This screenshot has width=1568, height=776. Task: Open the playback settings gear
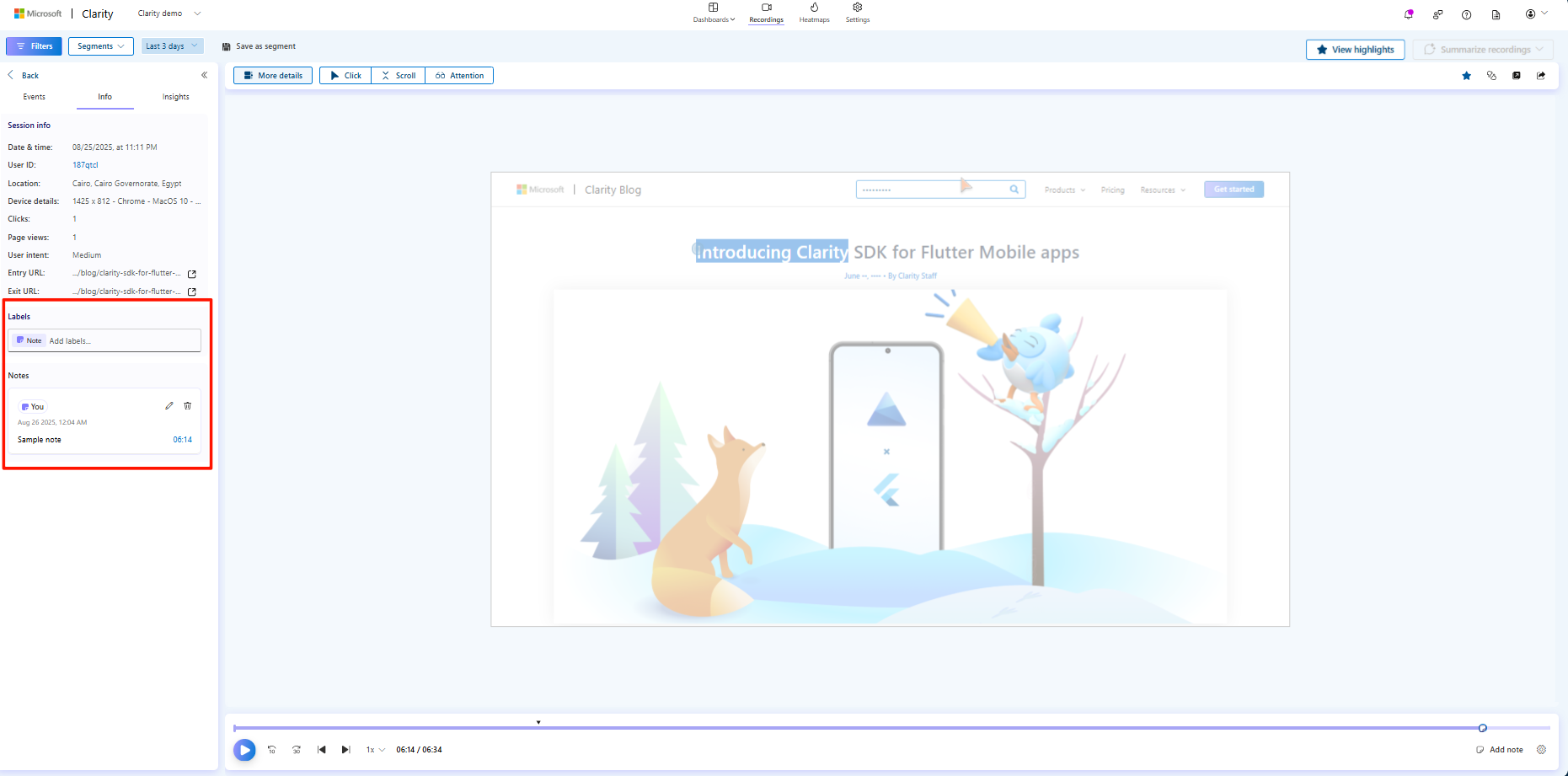pyautogui.click(x=1542, y=750)
